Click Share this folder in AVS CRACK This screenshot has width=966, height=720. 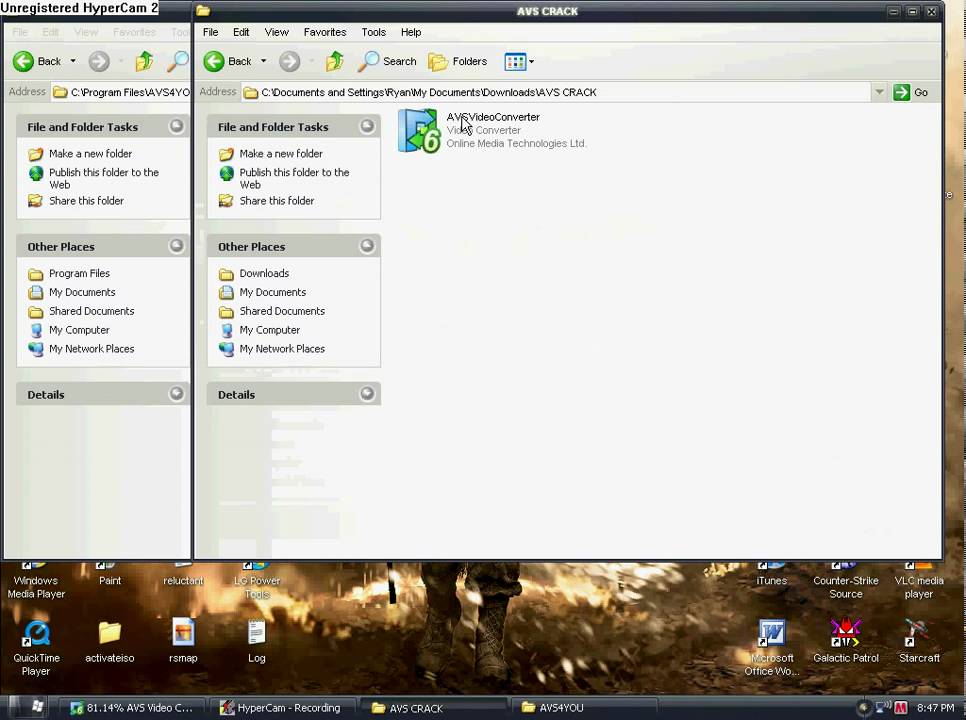(277, 201)
